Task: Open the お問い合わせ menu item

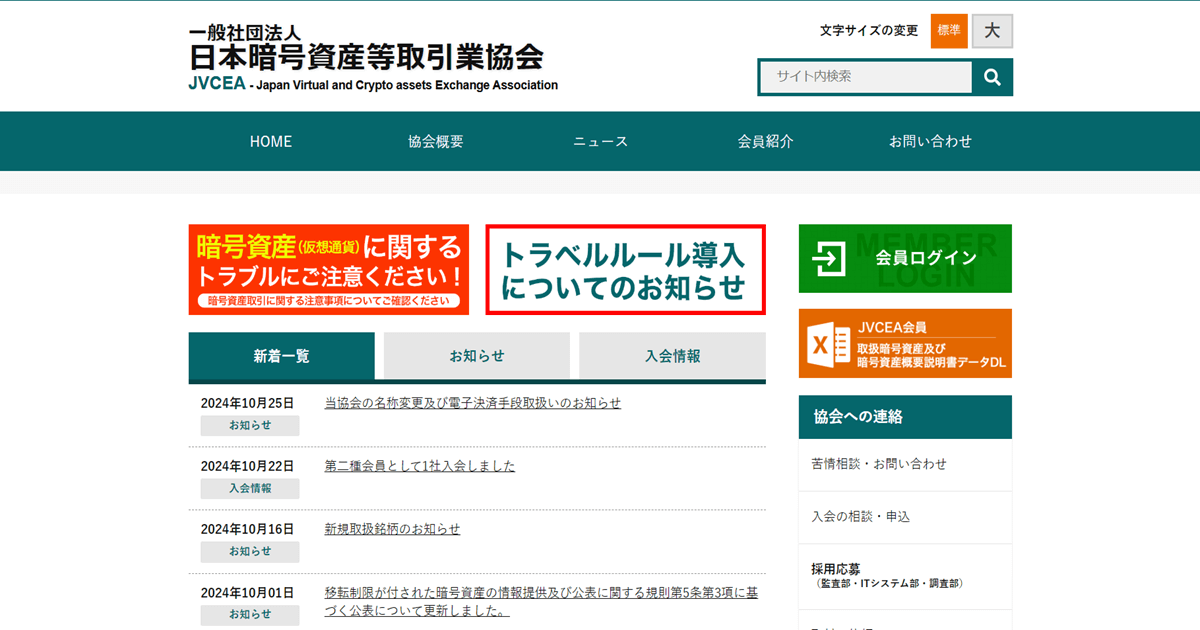Action: [930, 141]
